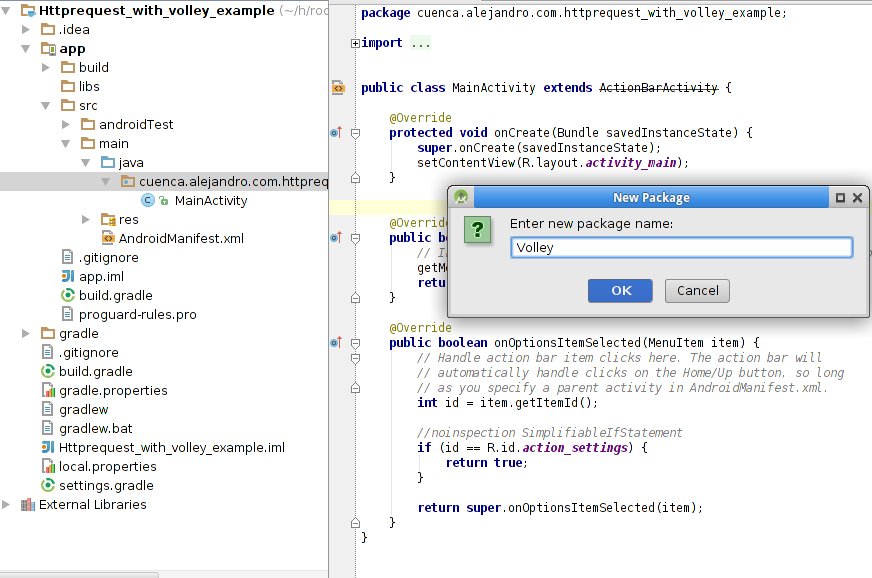Click the gradle.properties file icon
The height and width of the screenshot is (578, 872).
pyautogui.click(x=48, y=390)
